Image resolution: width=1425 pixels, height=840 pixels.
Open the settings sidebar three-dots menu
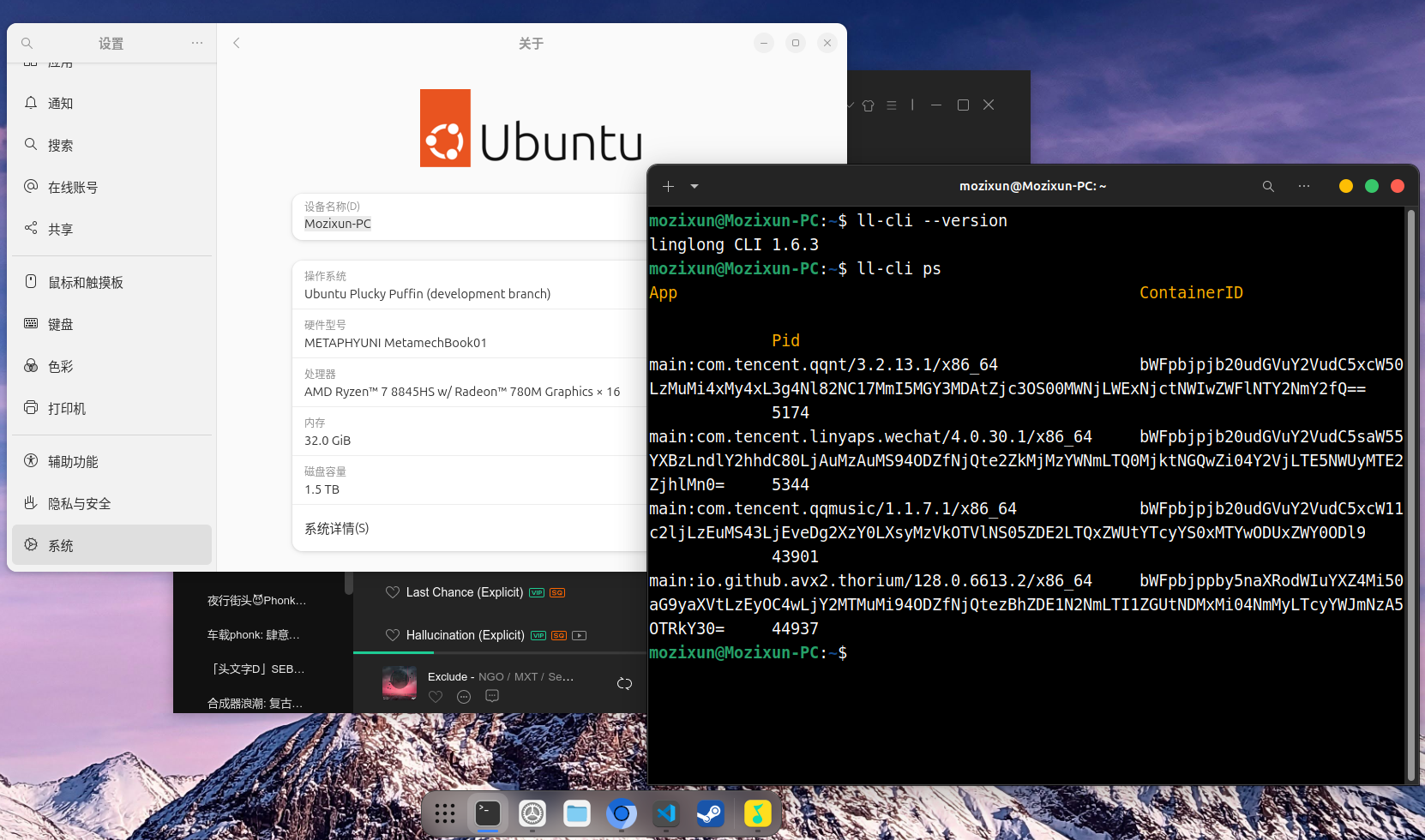tap(197, 43)
